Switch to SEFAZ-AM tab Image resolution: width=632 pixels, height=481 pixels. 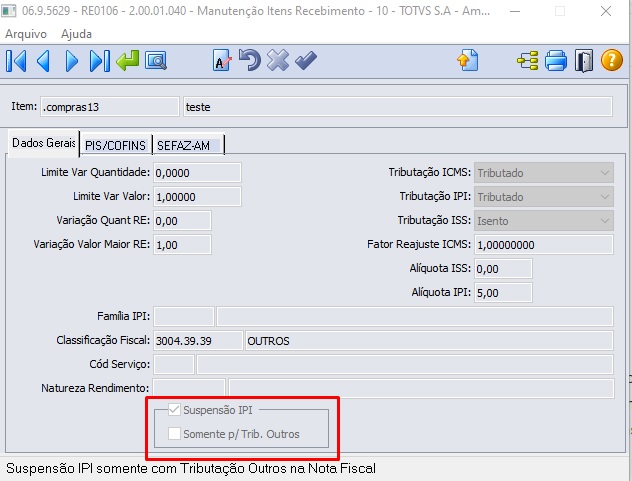click(x=188, y=145)
